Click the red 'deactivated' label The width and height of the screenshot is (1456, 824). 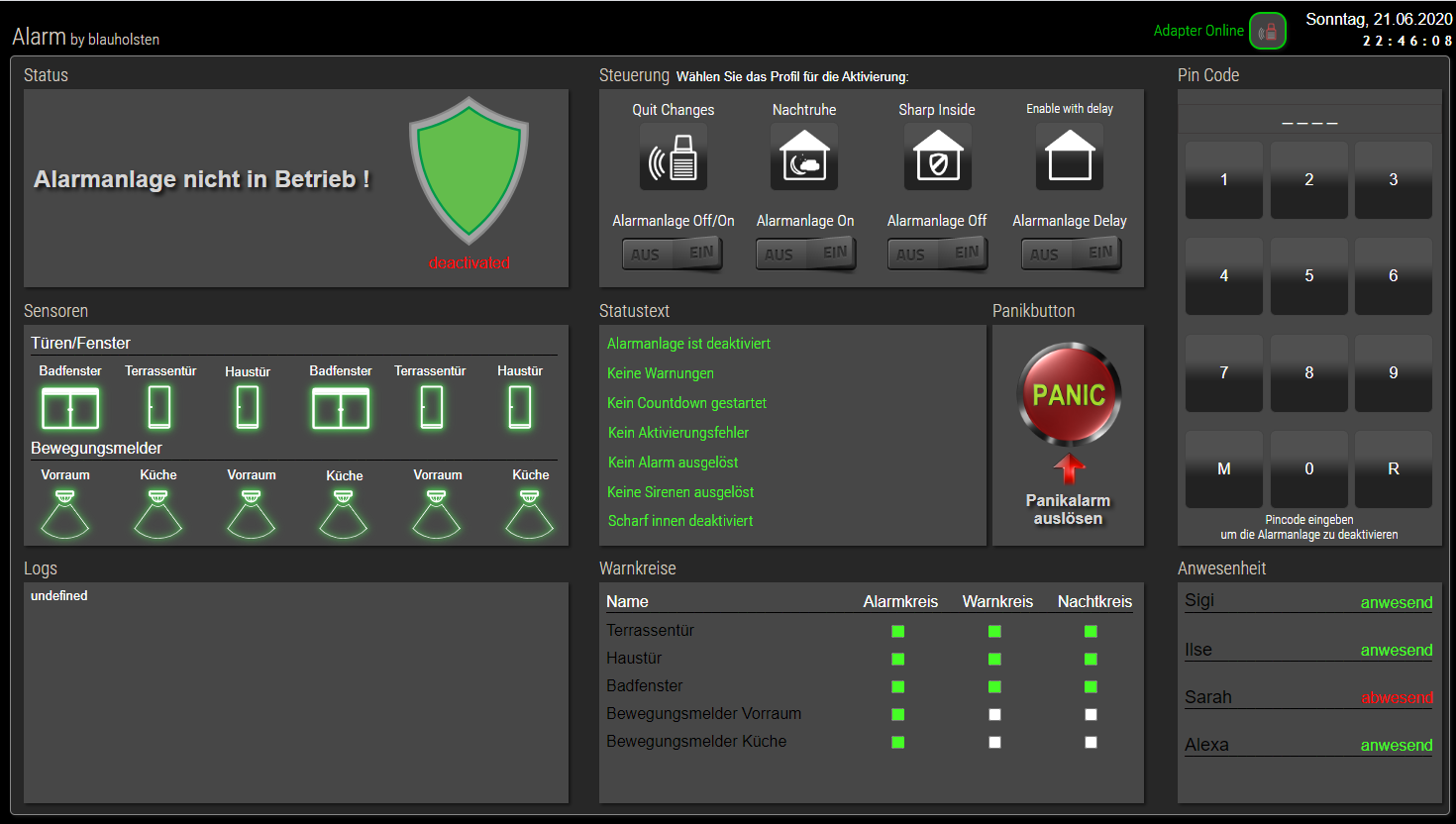click(469, 262)
